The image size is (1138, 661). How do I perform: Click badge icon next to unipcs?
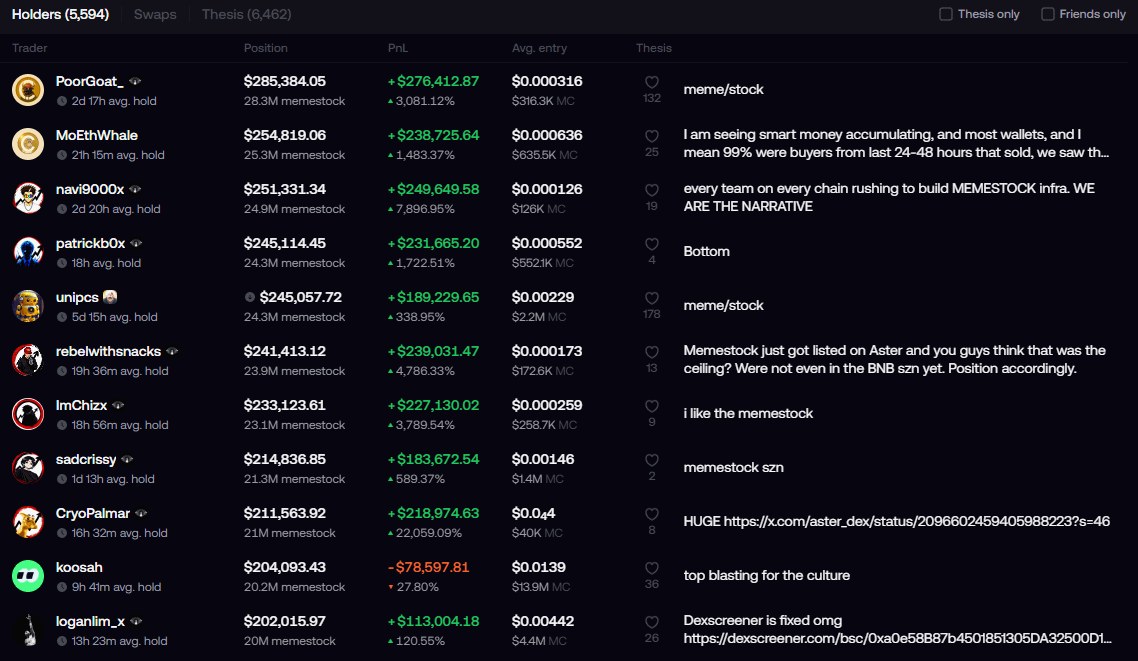110,297
